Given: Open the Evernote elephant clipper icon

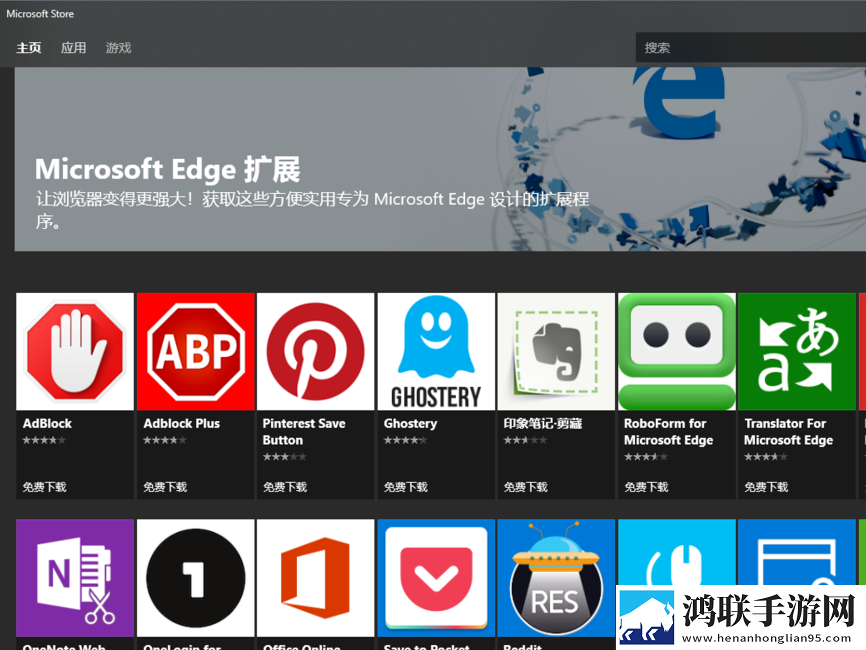Looking at the screenshot, I should [x=556, y=352].
